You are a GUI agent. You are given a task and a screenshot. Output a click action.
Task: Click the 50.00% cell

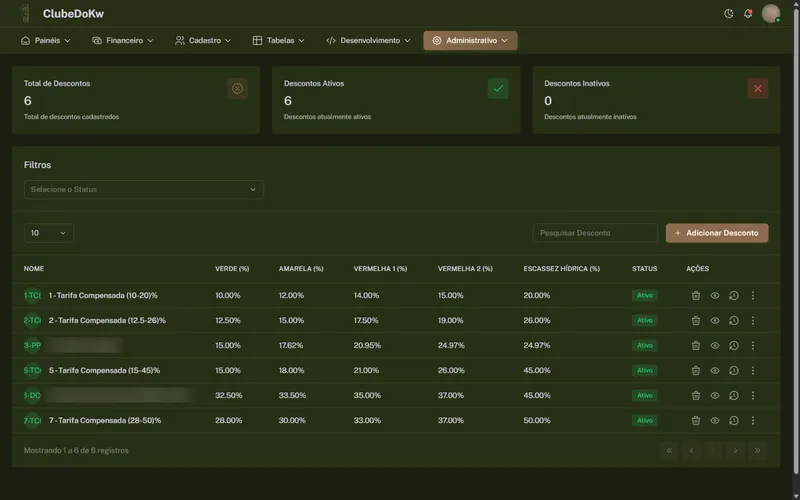[537, 420]
